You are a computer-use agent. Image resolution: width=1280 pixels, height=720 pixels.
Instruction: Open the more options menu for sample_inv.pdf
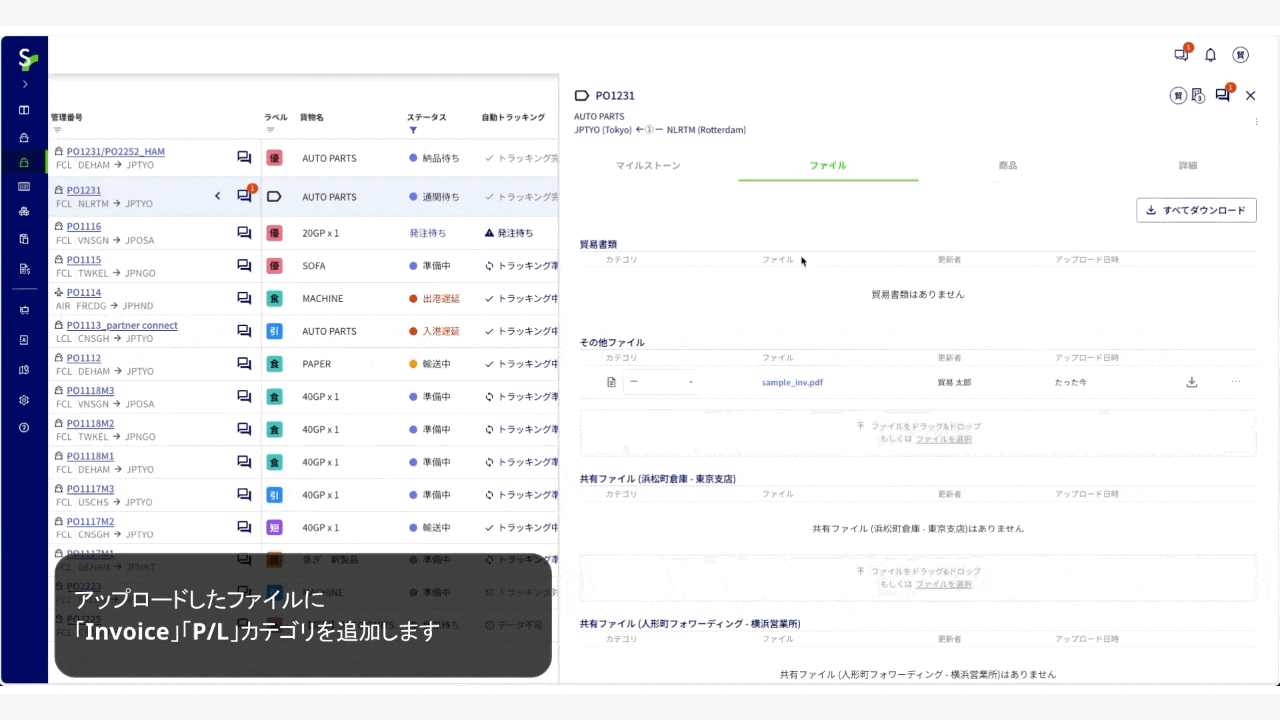click(x=1236, y=382)
